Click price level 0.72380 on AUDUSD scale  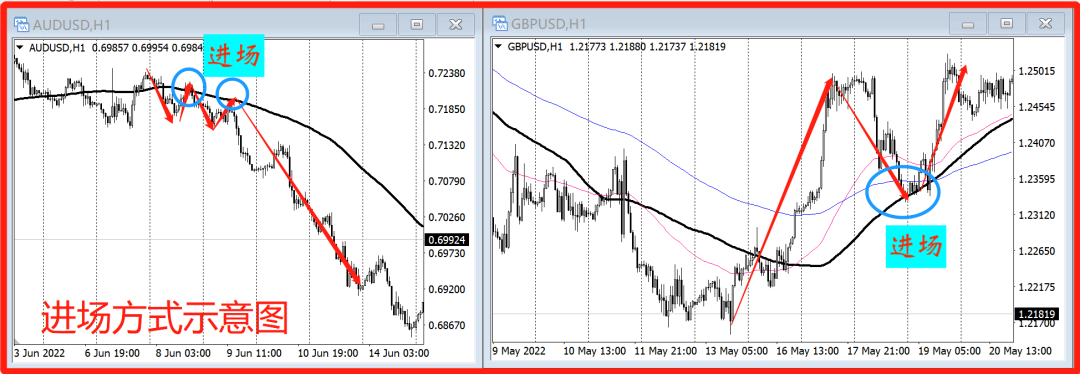point(447,73)
